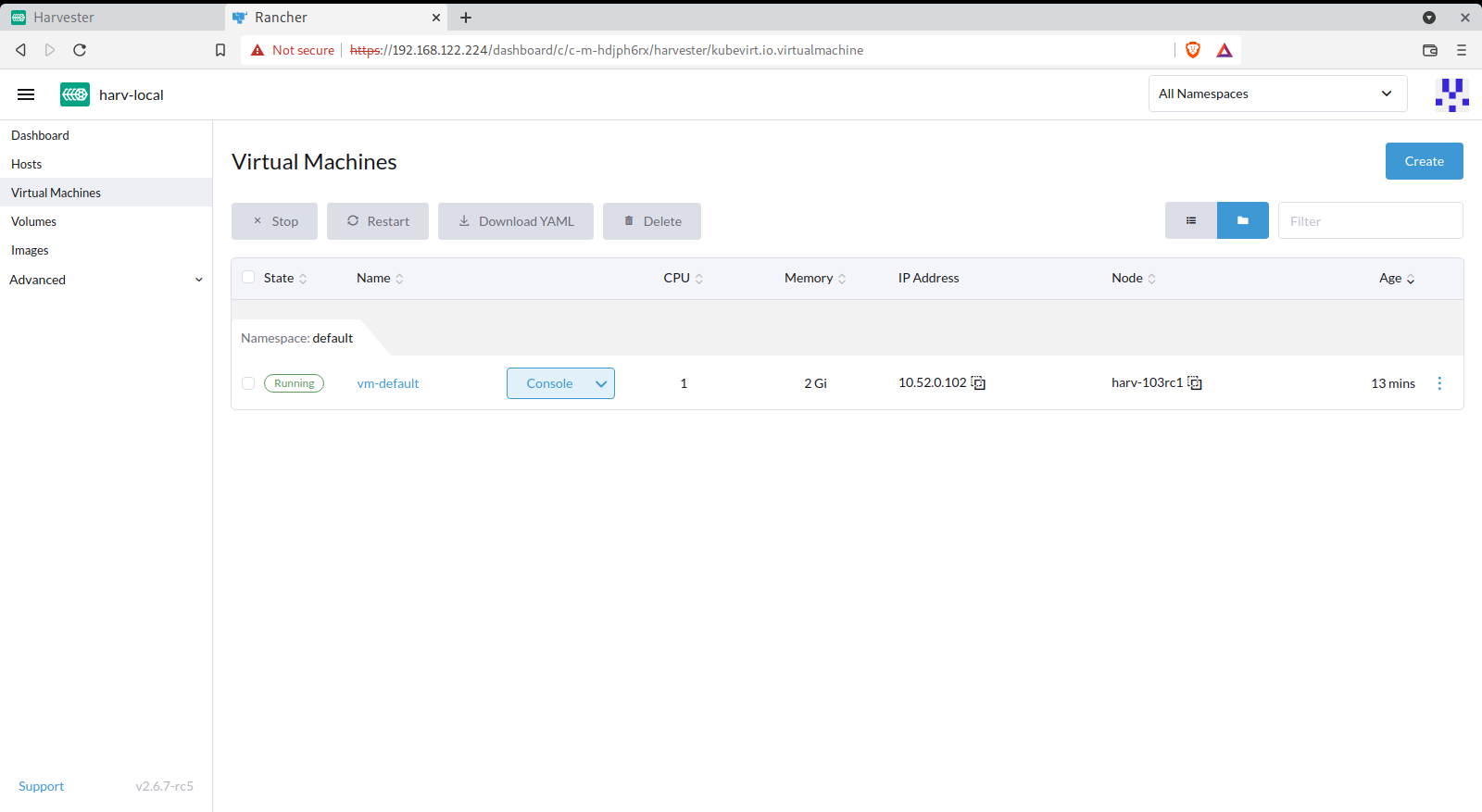Open Brave Rewards triangle icon
This screenshot has width=1482, height=812.
pos(1225,50)
